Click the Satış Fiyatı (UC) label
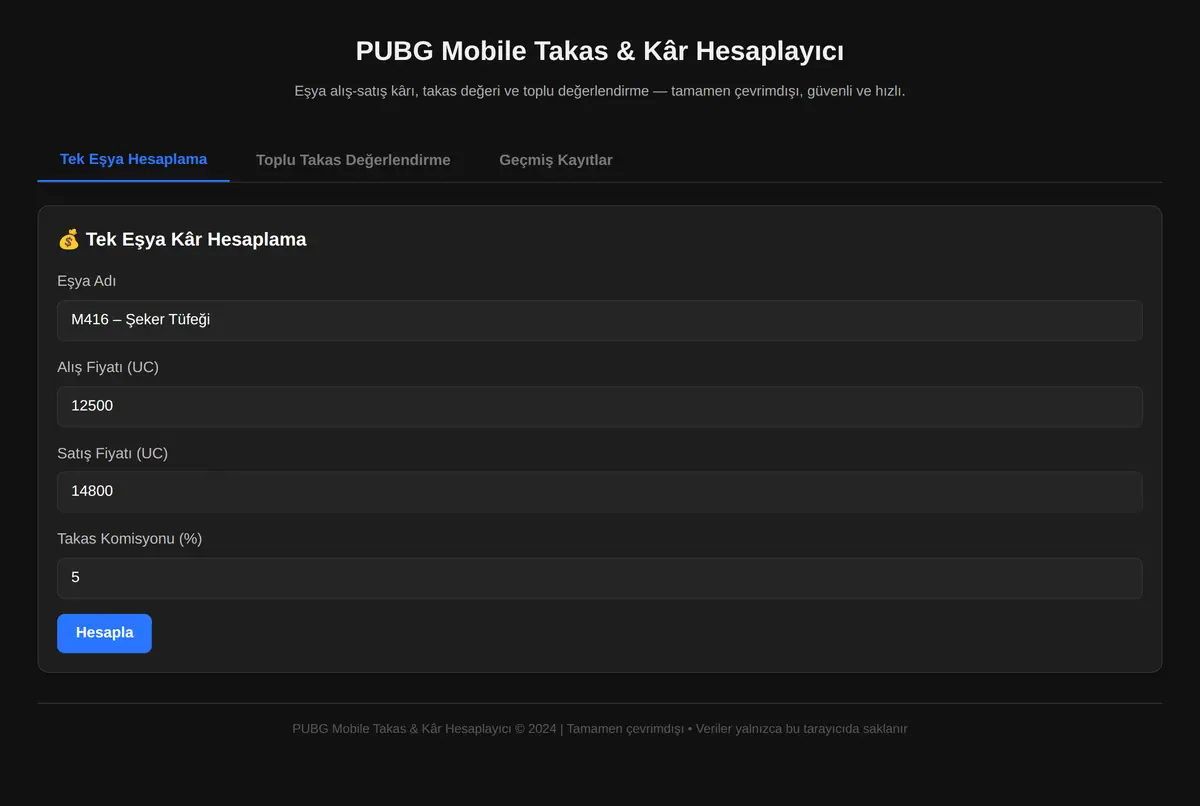1200x806 pixels. click(x=112, y=453)
